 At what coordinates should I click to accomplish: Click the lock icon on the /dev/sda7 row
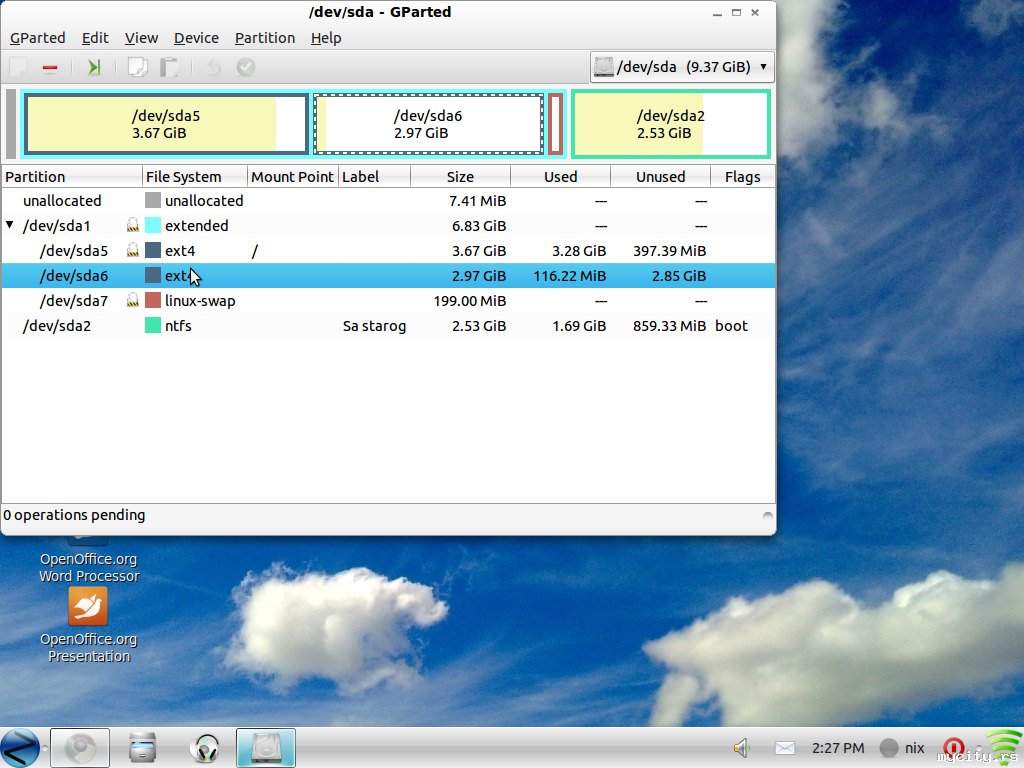pos(133,300)
